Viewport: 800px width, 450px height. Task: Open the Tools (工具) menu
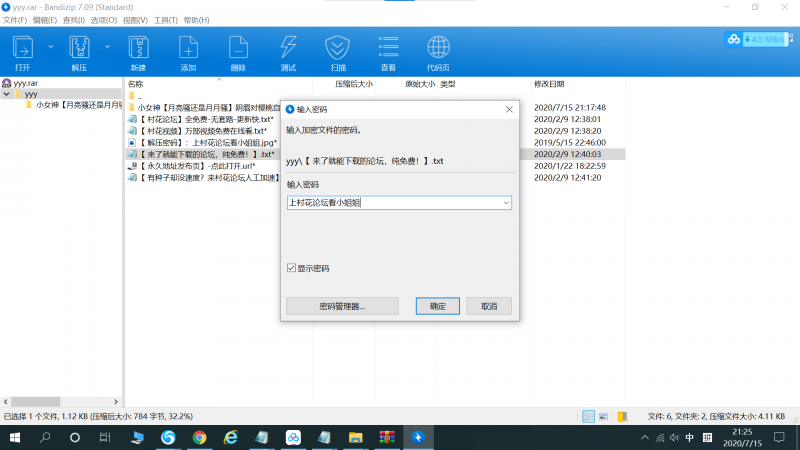point(166,20)
